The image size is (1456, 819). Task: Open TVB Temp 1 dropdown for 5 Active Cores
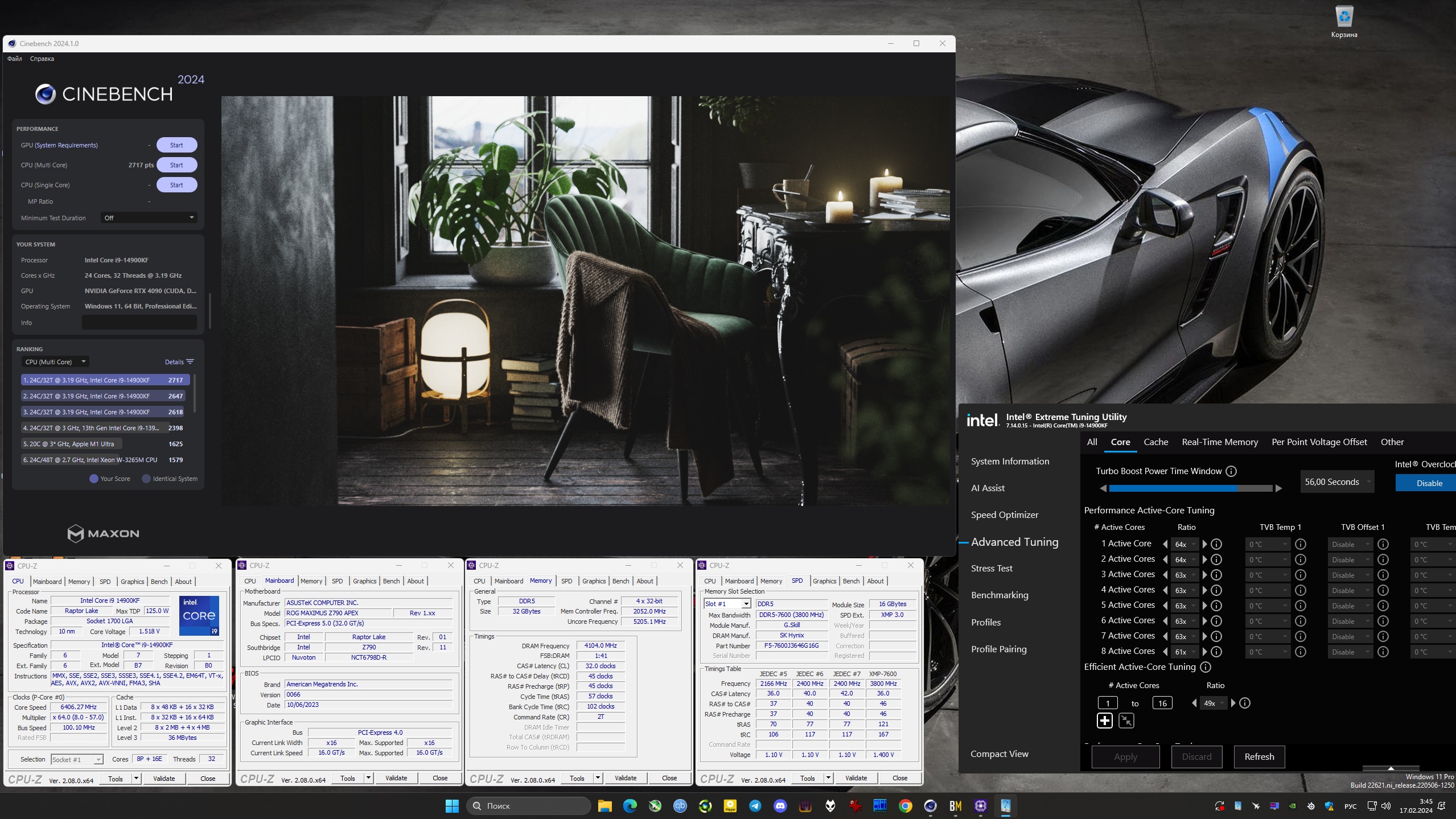click(x=1268, y=606)
